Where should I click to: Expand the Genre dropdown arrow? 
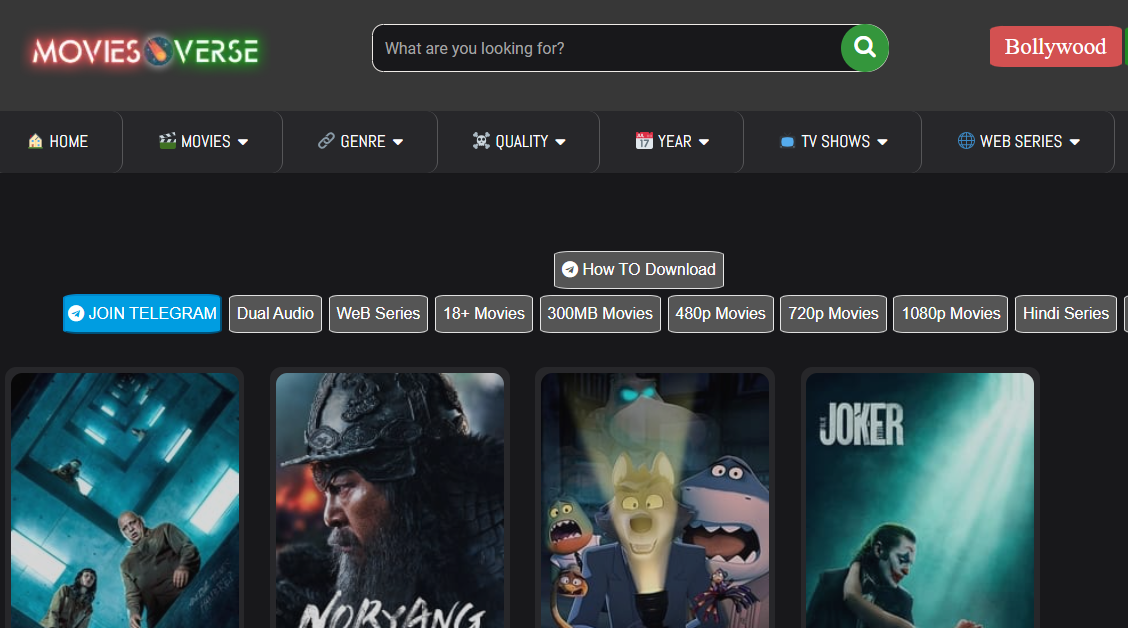coord(398,142)
